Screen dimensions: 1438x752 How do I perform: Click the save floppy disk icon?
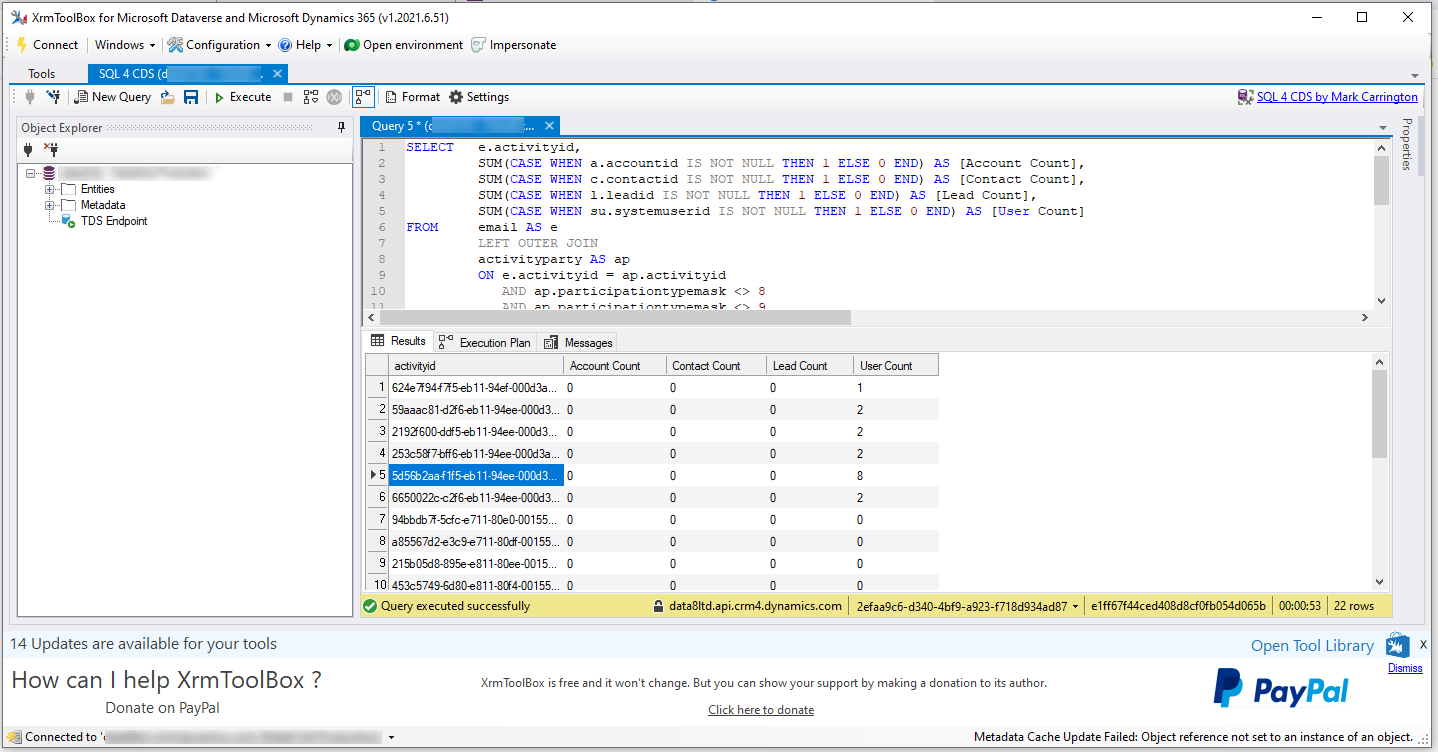[x=191, y=97]
